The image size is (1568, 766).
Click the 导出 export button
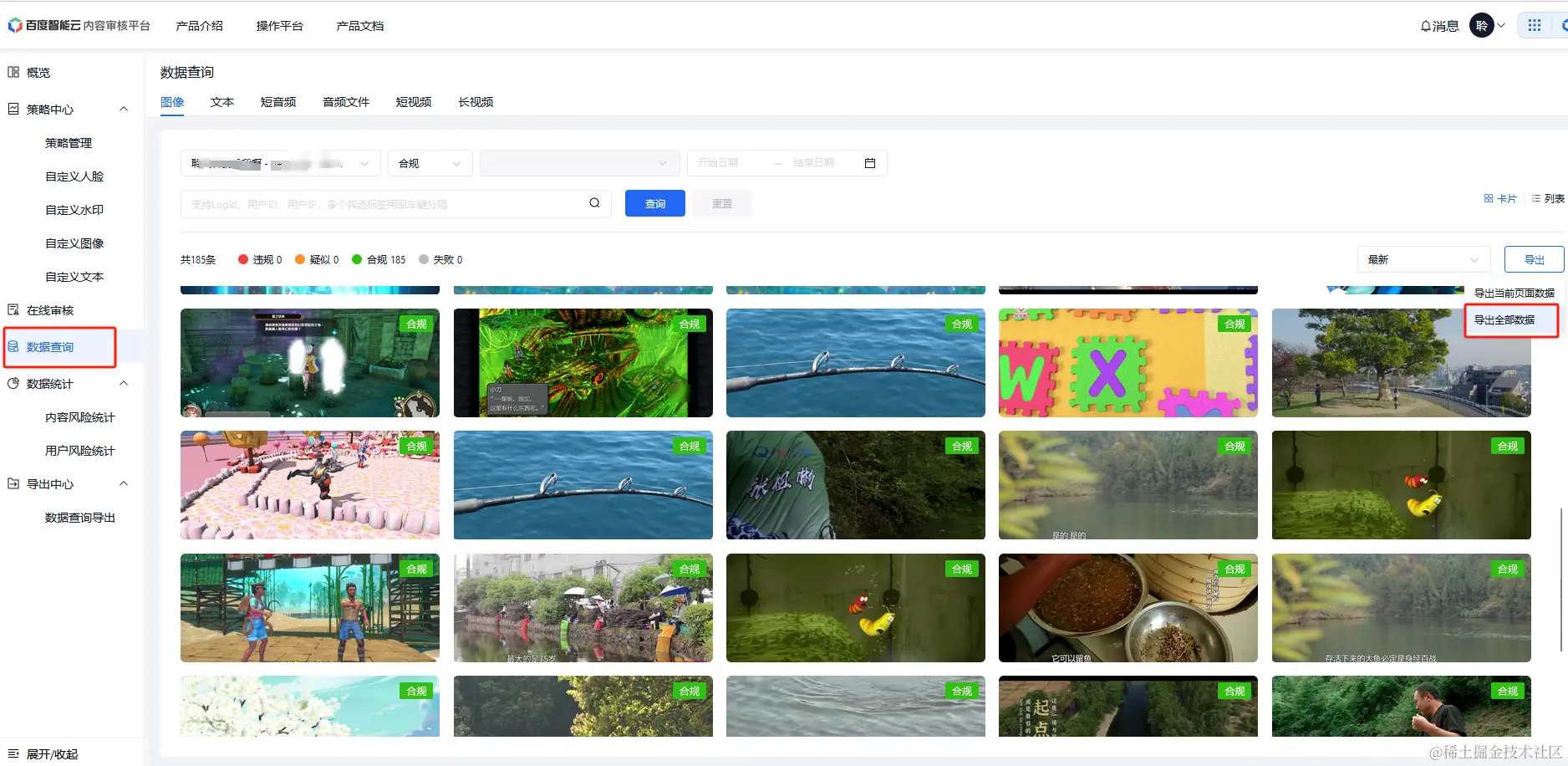[1535, 259]
